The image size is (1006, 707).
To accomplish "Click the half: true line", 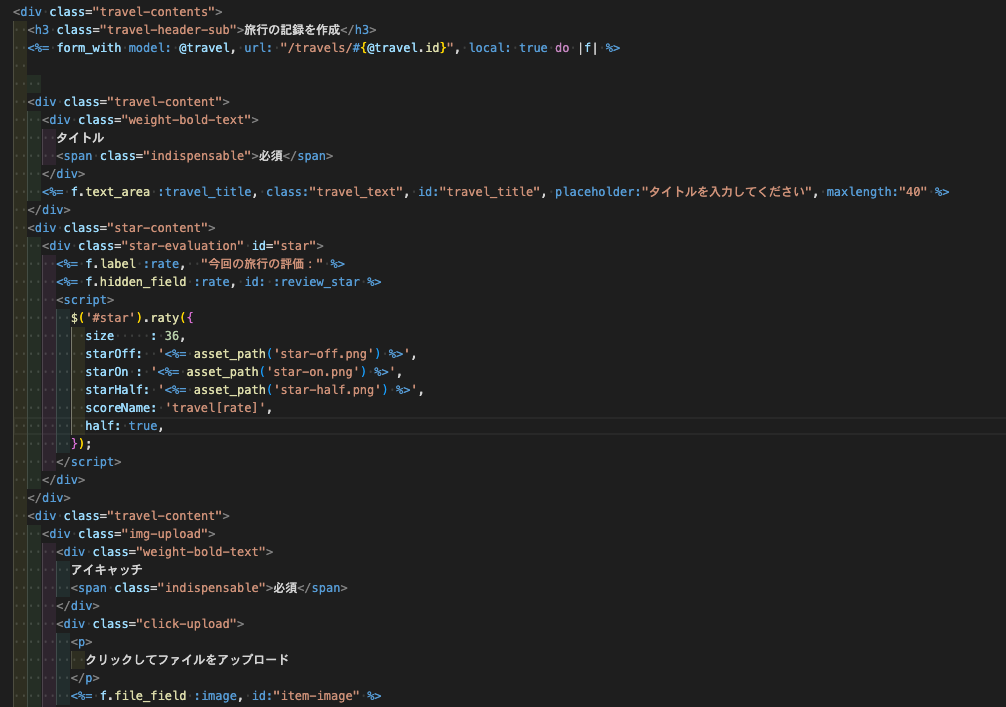I will (x=124, y=425).
